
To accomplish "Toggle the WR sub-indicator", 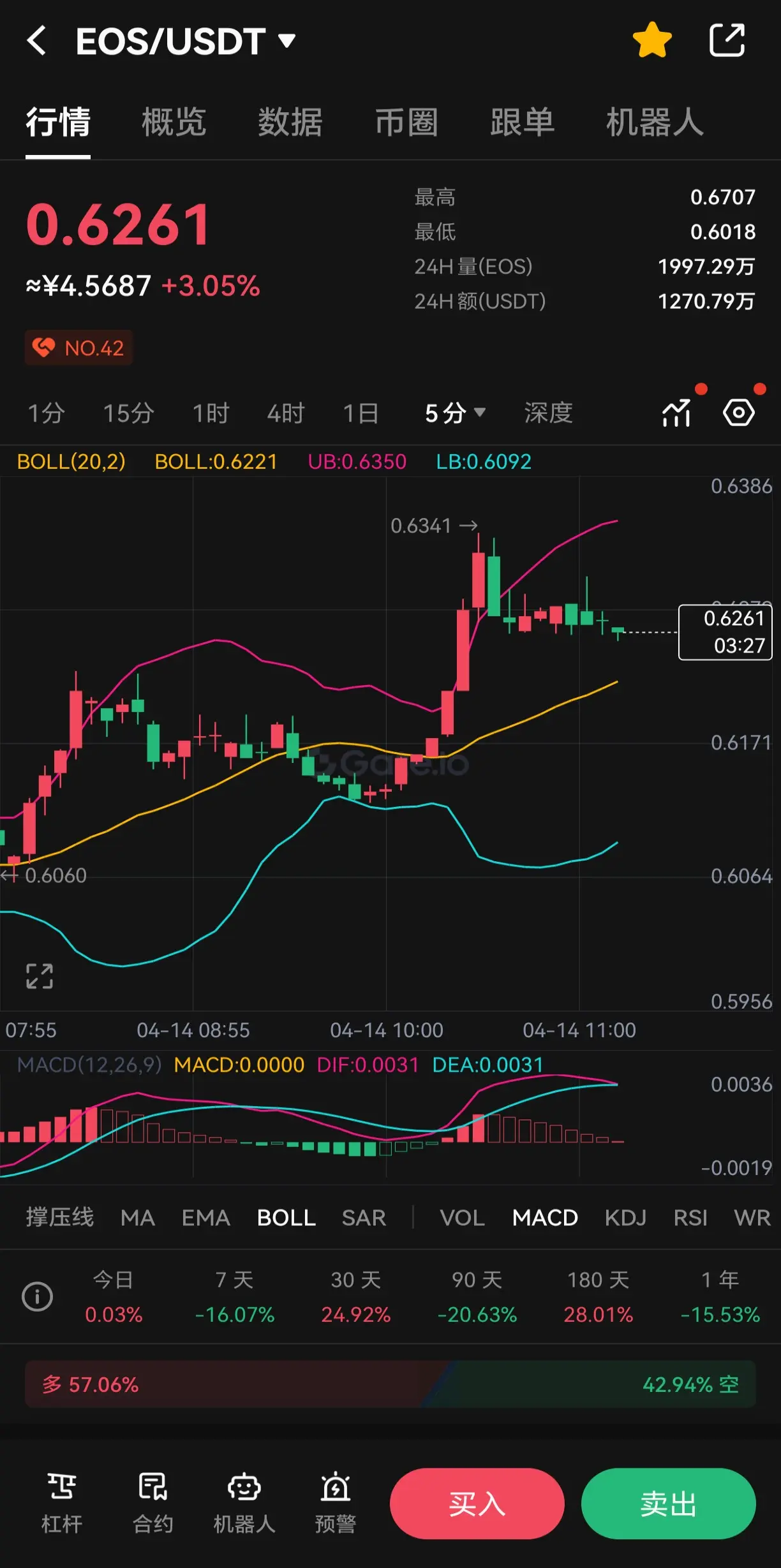I will click(x=752, y=1218).
